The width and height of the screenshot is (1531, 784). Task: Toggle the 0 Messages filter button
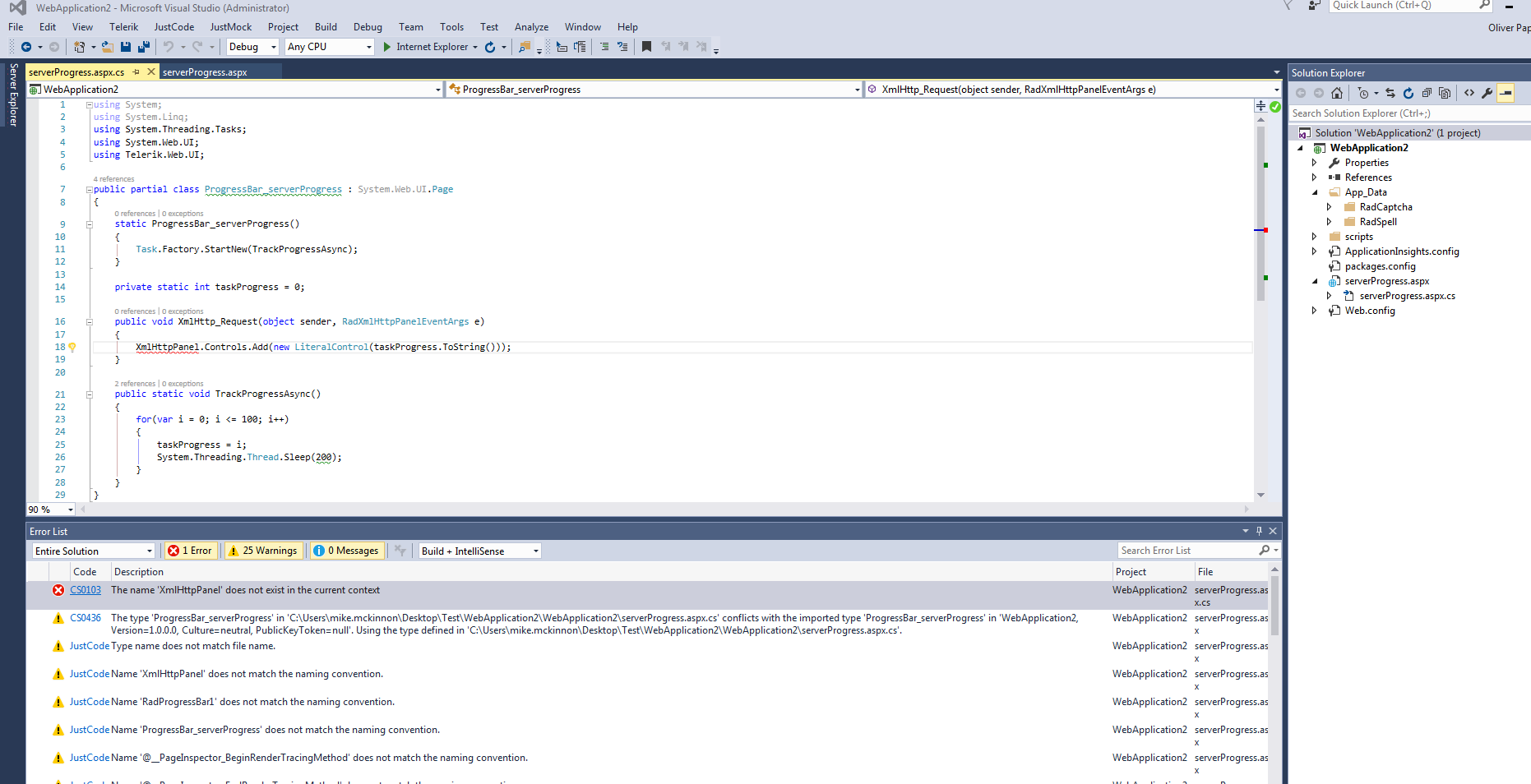pyautogui.click(x=346, y=551)
